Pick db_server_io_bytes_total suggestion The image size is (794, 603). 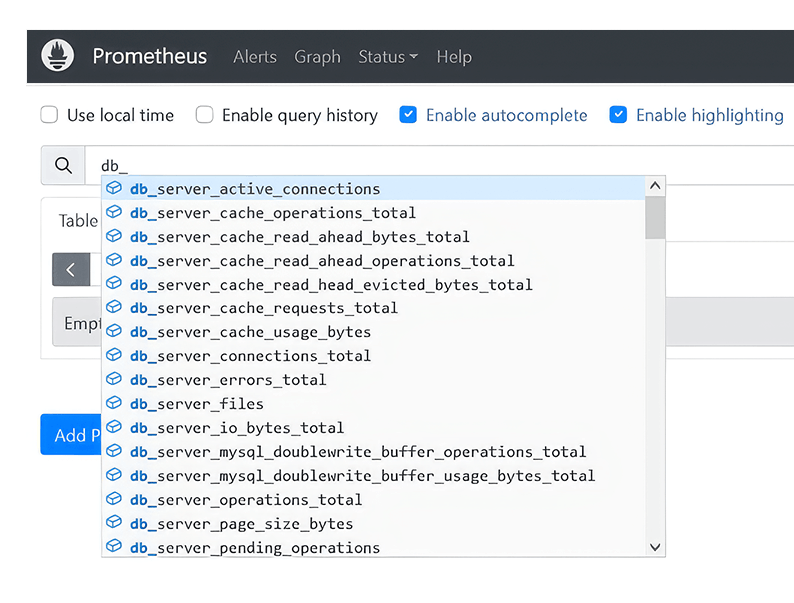(374, 427)
